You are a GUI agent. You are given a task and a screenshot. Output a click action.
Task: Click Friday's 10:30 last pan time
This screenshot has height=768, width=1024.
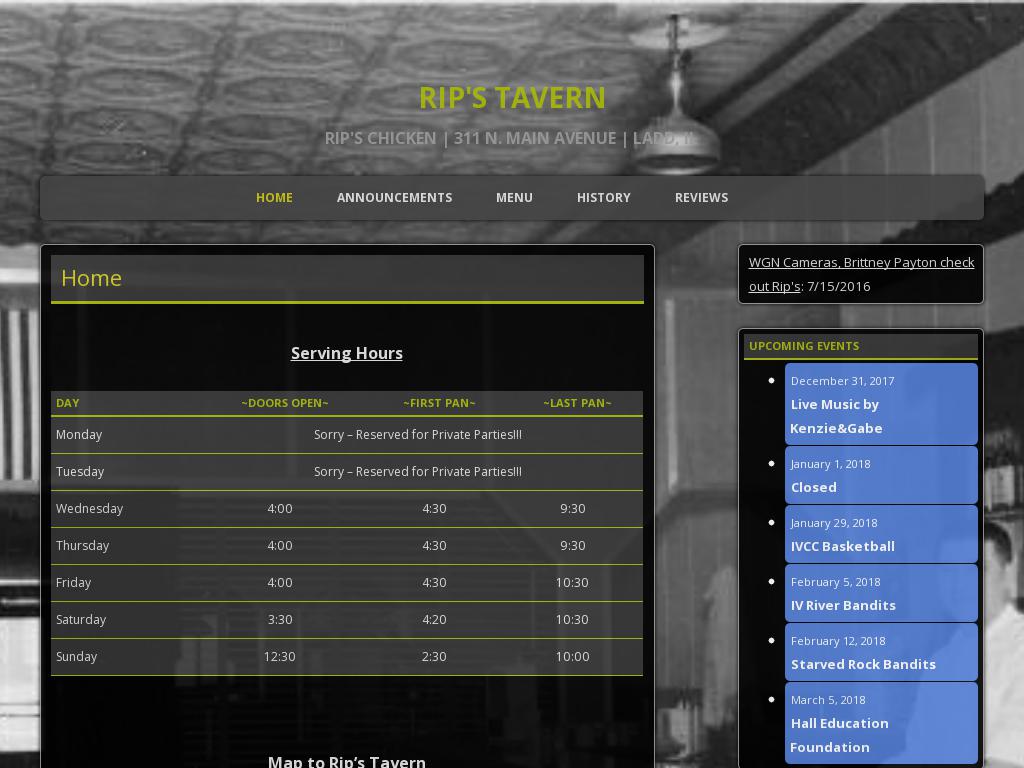572,583
